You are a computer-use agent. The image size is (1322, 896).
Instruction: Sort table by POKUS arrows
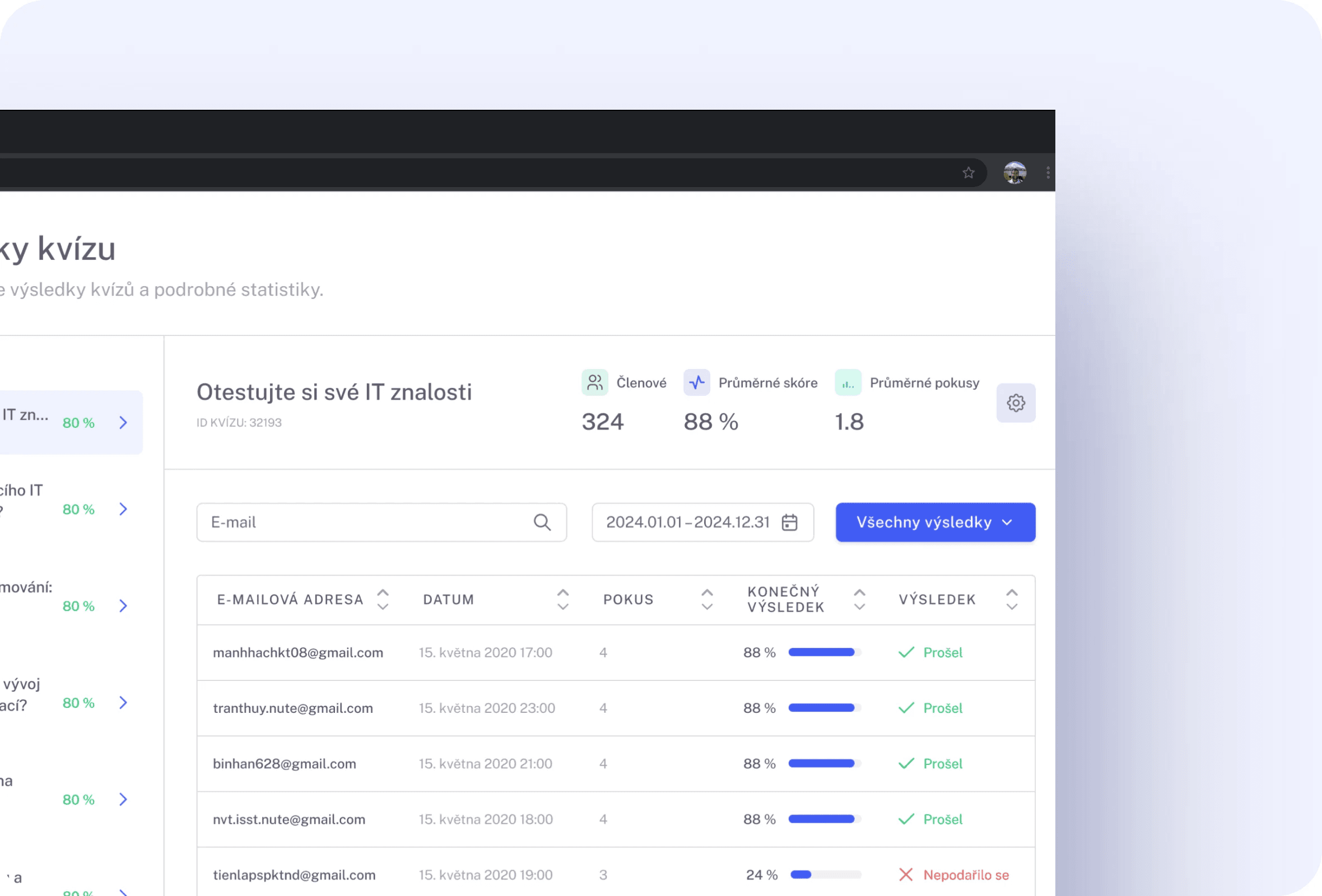tap(707, 599)
